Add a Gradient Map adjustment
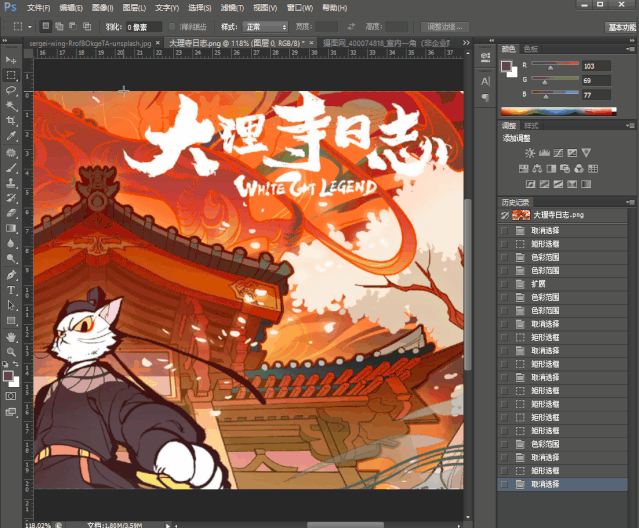 [586, 184]
